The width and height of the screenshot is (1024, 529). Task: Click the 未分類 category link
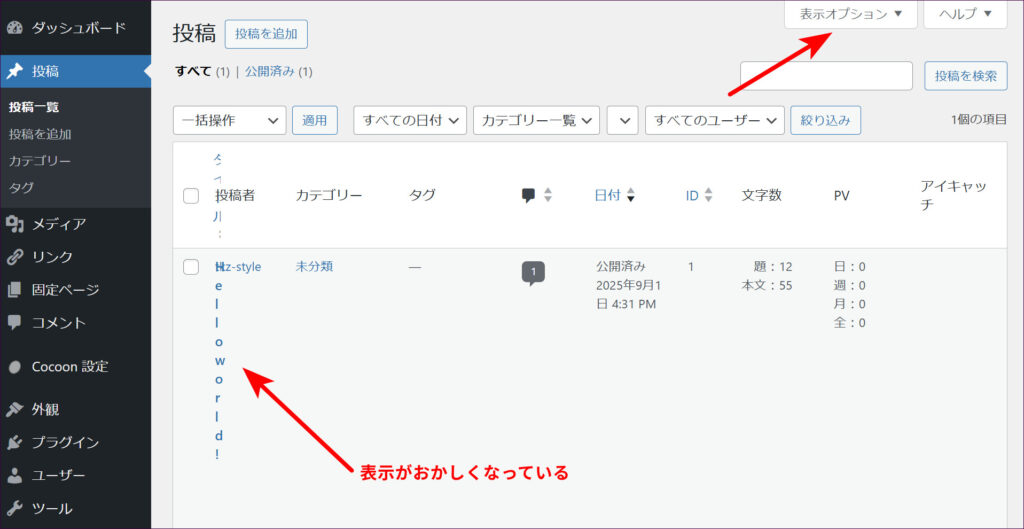click(314, 267)
